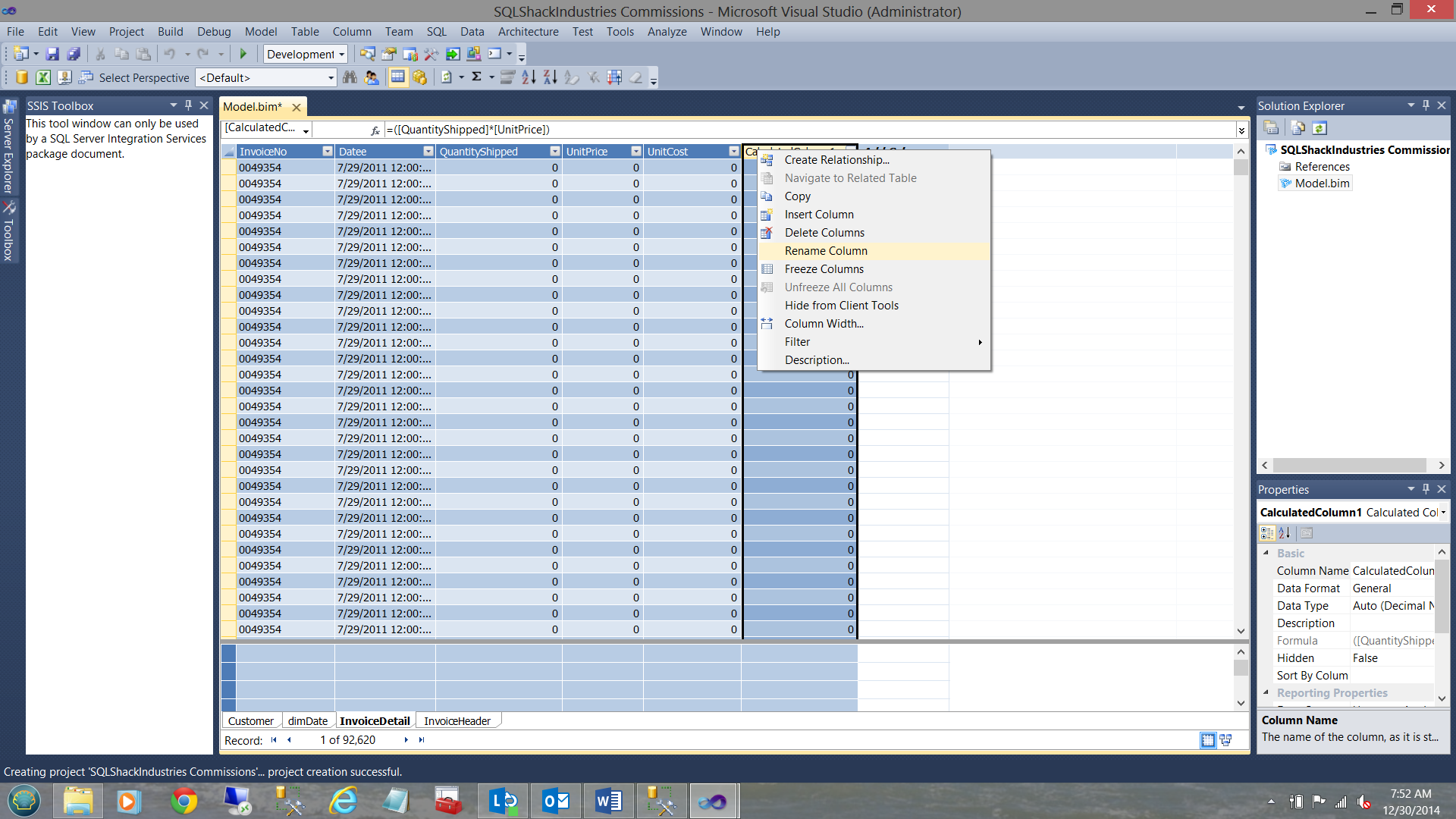The height and width of the screenshot is (819, 1456).
Task: Select Model.bim in Solution Explorer
Action: point(1322,184)
